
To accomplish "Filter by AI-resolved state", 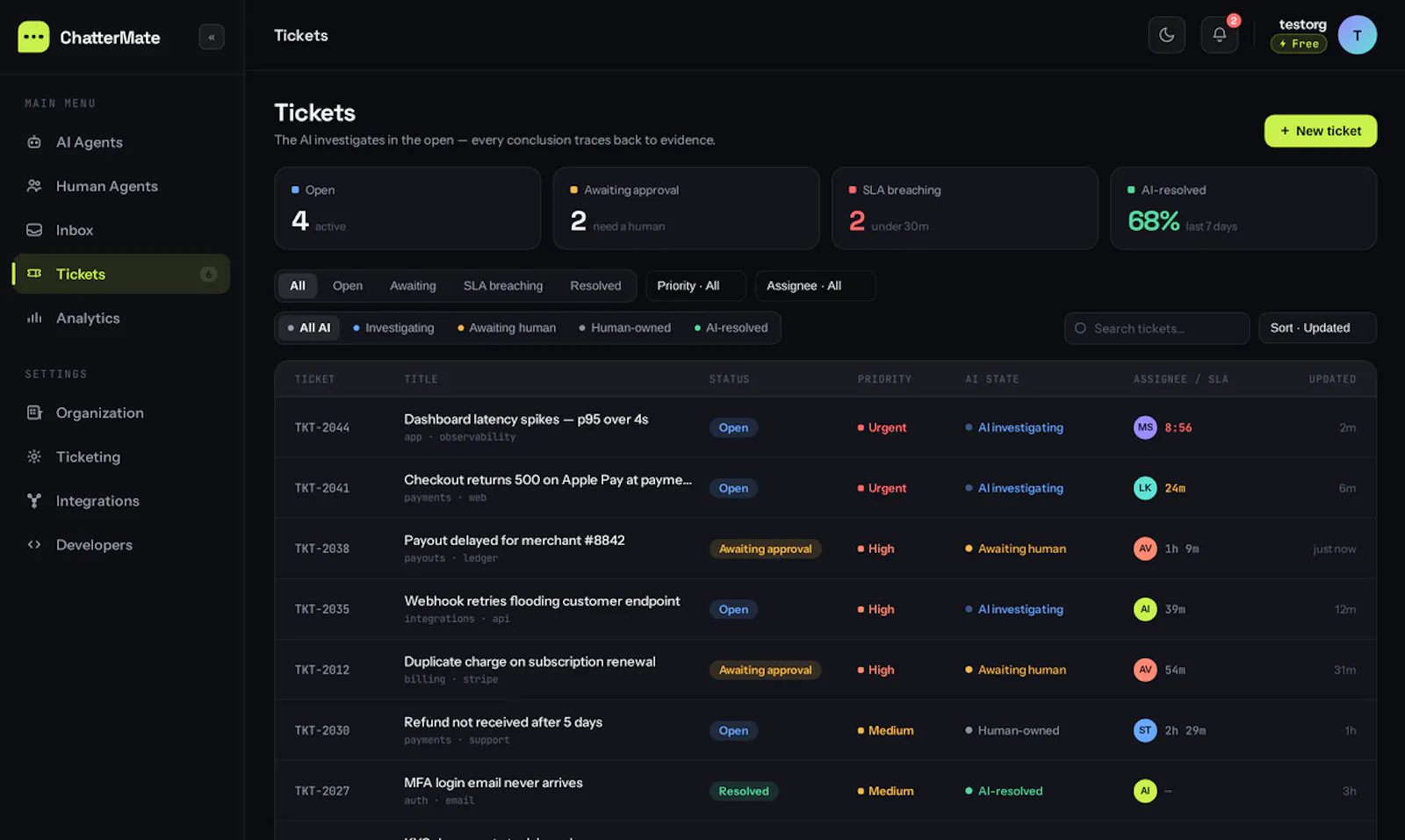I will (x=731, y=328).
